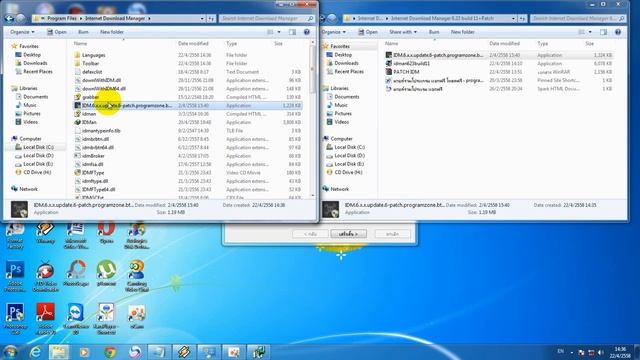
Task: Select IDM.6.x.x.update patch in right window
Action: (x=438, y=55)
